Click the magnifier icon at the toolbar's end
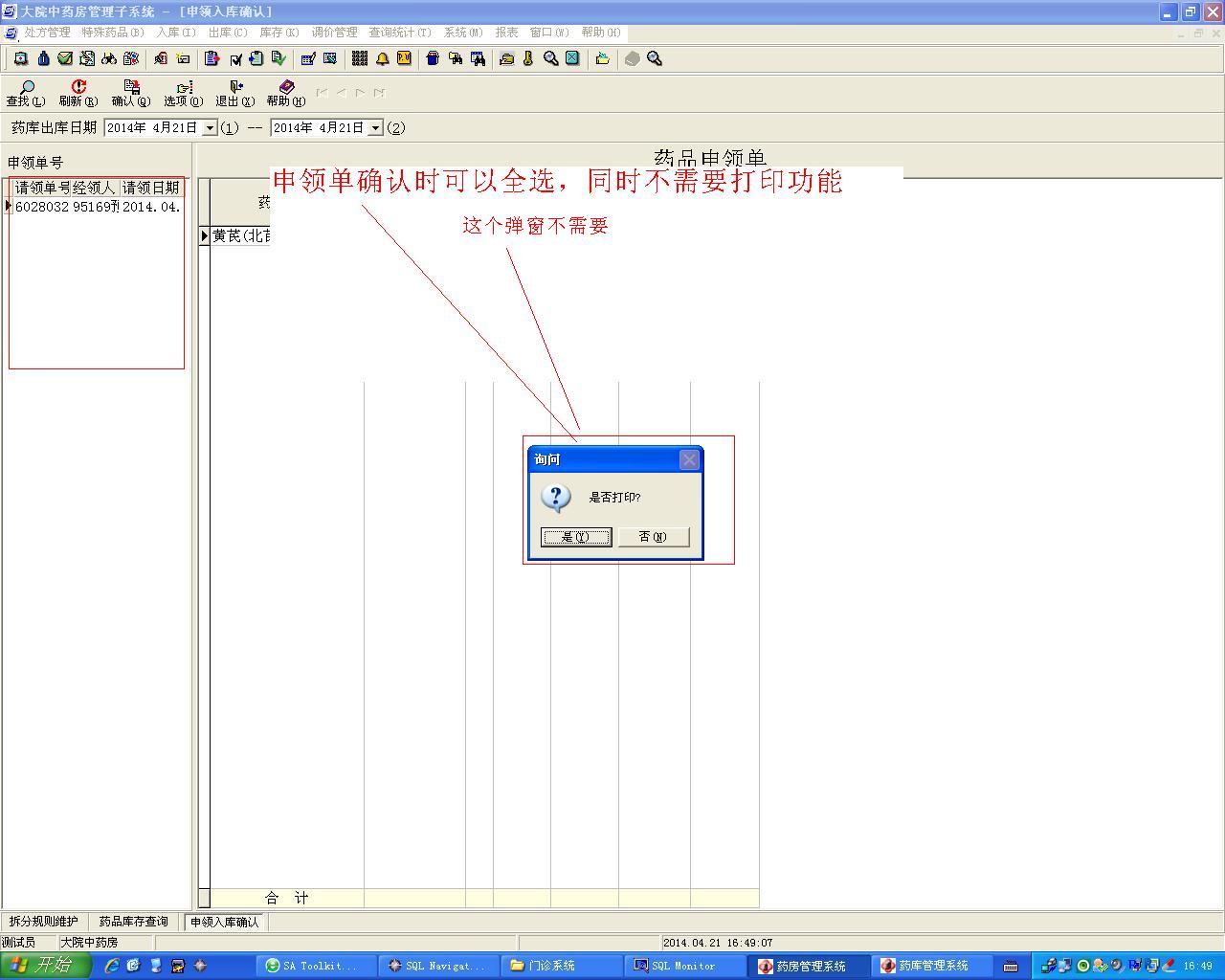This screenshot has height=980, width=1225. [655, 58]
